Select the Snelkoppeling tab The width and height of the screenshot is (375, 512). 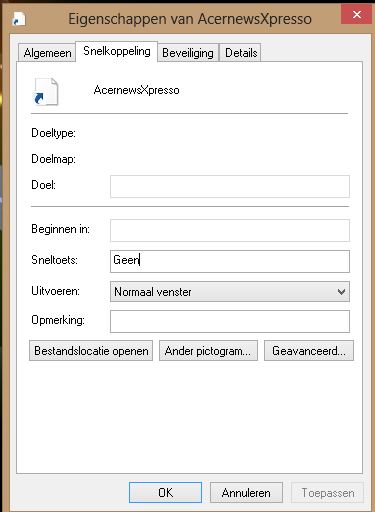(x=117, y=51)
